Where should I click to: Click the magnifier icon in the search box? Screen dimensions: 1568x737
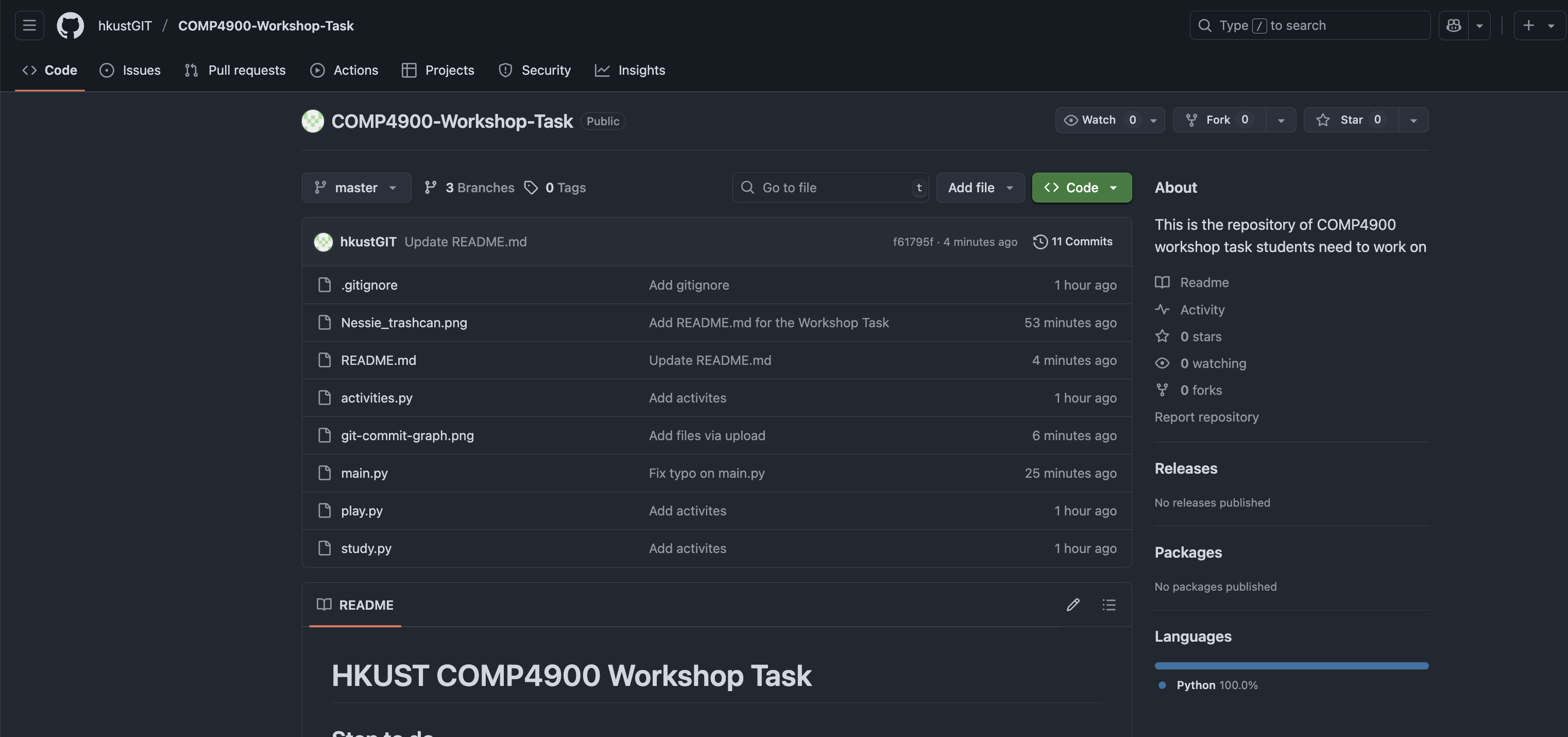[1205, 26]
